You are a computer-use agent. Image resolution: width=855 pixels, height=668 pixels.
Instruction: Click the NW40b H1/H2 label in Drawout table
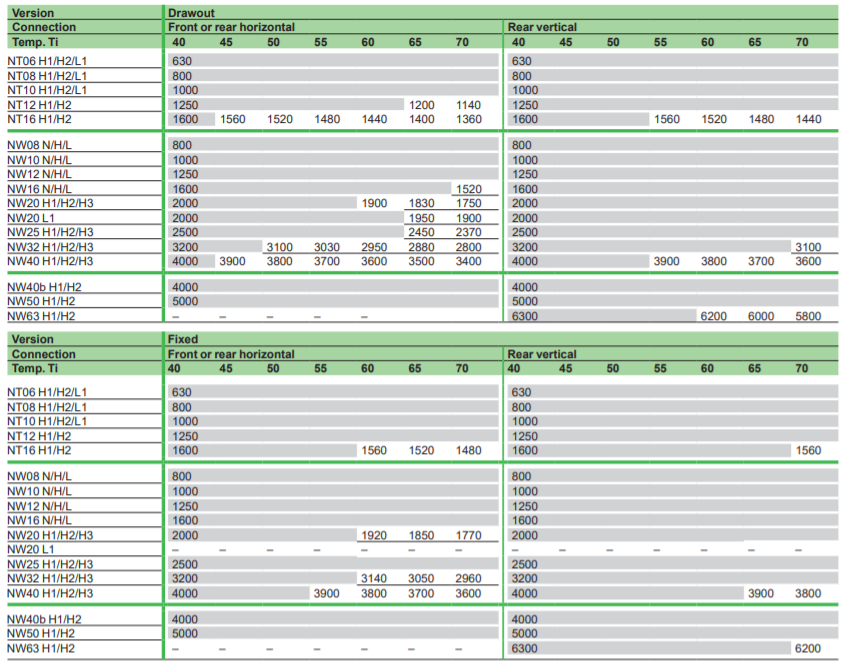tap(44, 287)
